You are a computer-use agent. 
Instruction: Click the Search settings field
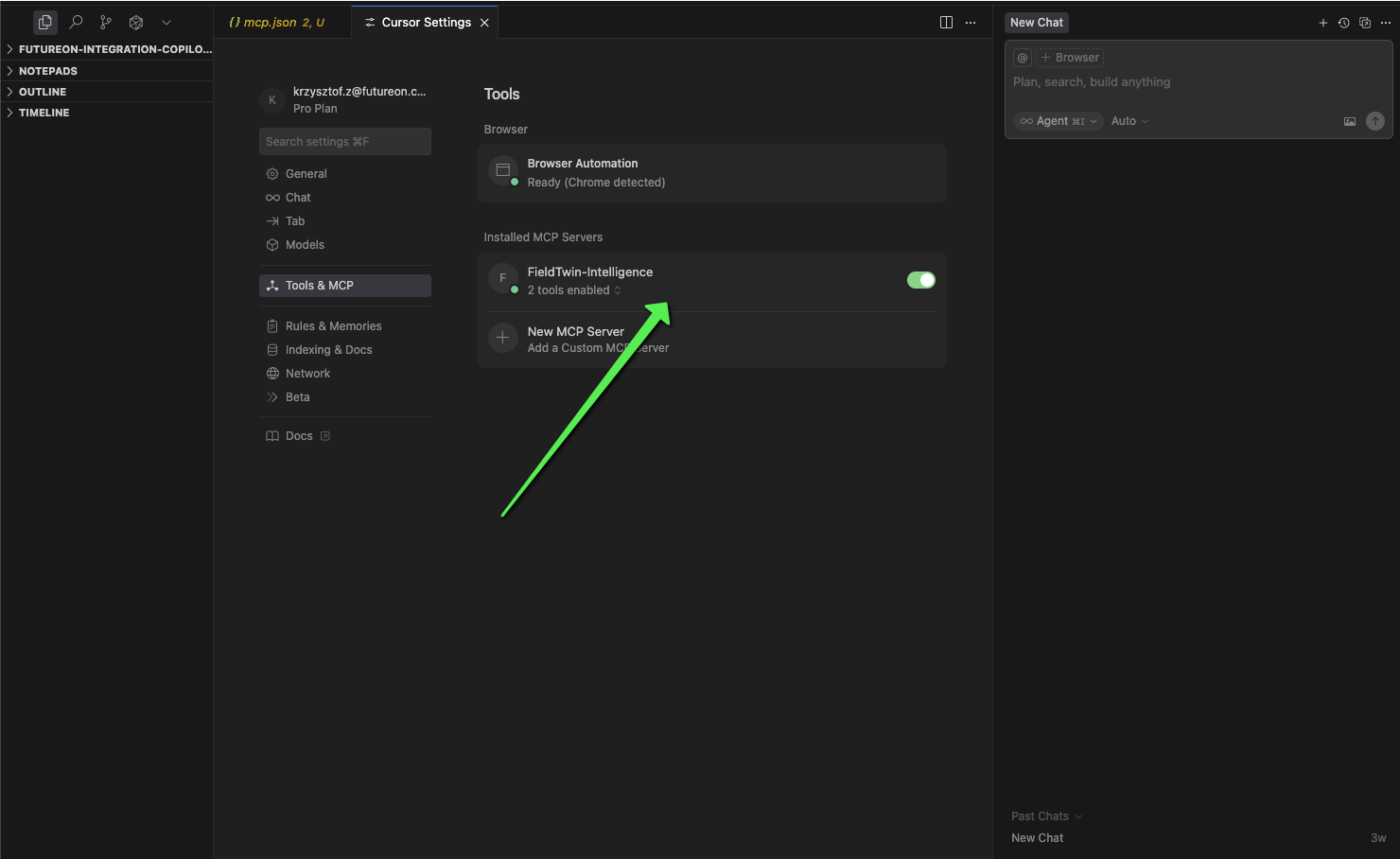point(344,142)
